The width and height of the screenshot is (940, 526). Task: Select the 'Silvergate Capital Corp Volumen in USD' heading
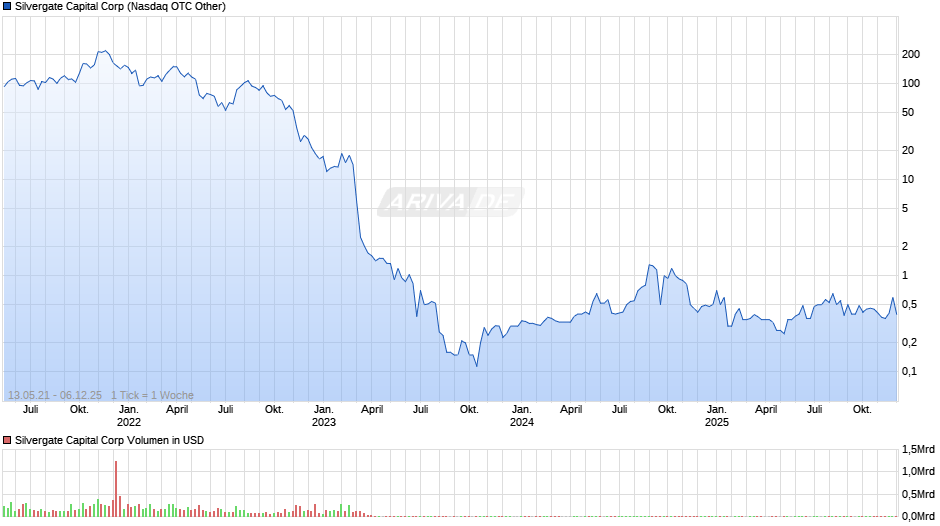click(110, 440)
